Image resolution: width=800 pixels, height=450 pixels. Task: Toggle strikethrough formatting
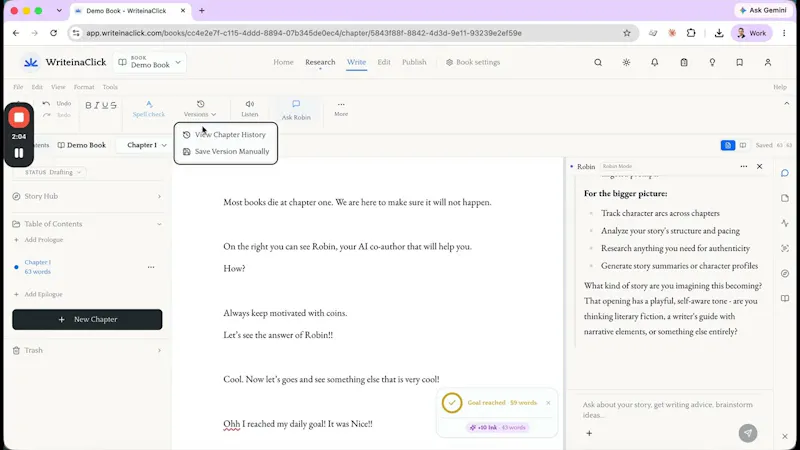[x=113, y=105]
